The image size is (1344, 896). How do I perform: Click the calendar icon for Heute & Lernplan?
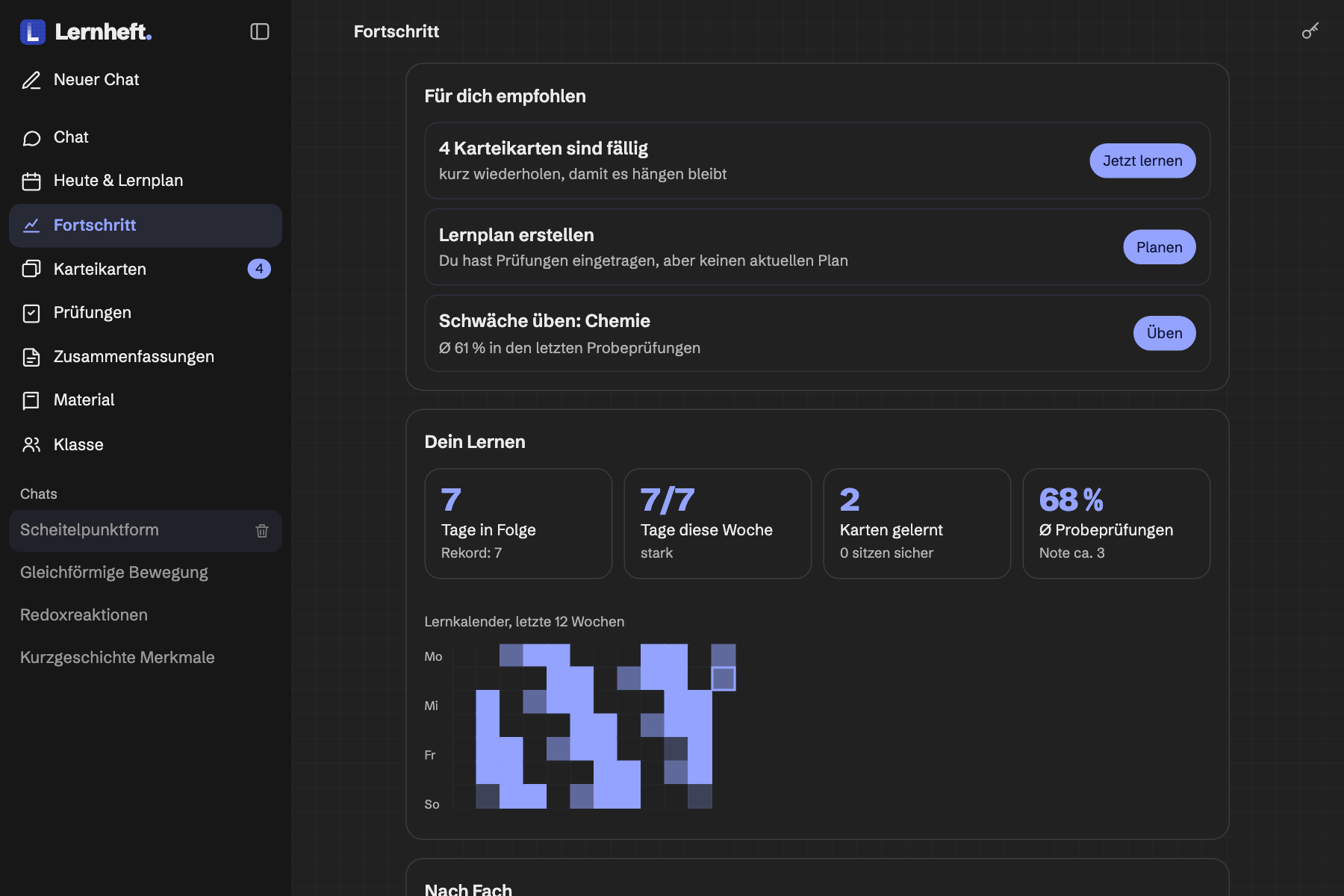[31, 181]
